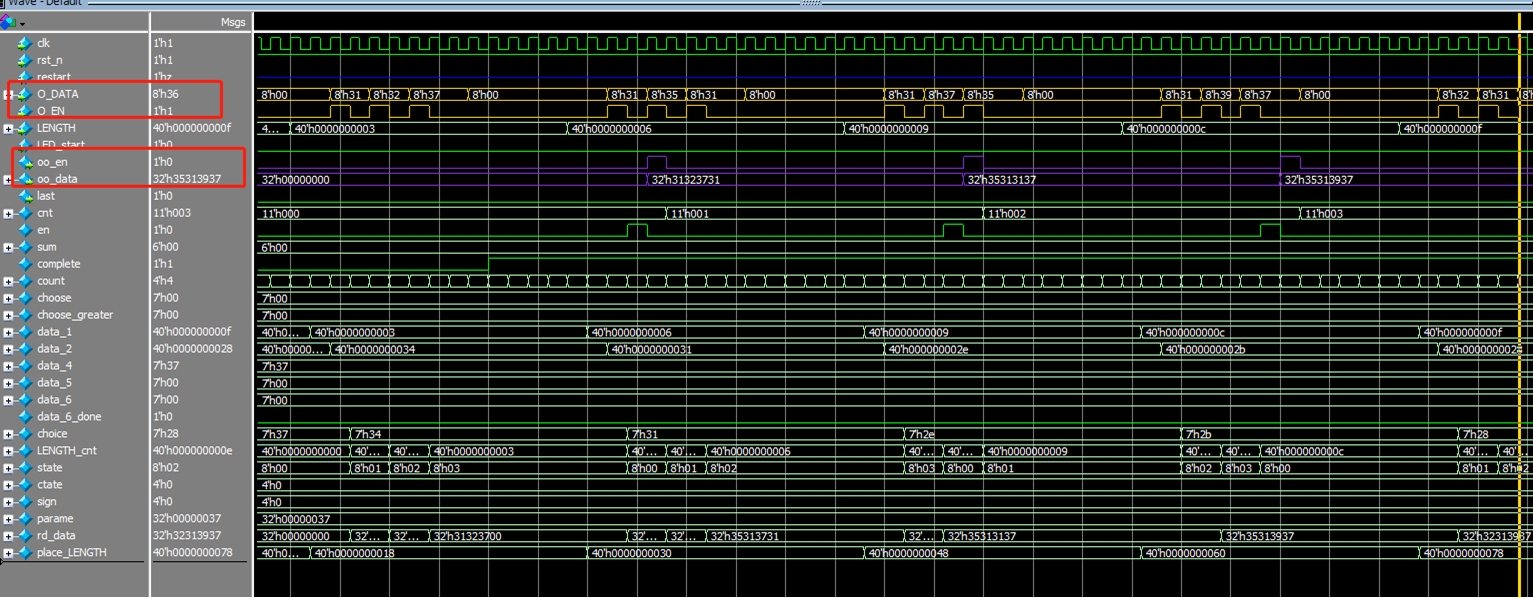Expand the rd_data bus signal
This screenshot has height=598, width=1533.
point(8,536)
